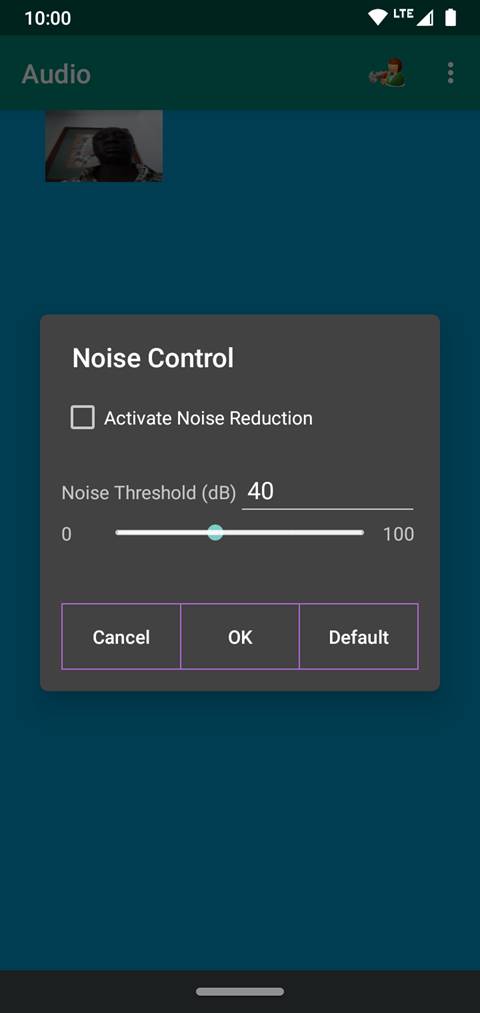Tap the navigation pill at the screen bottom
The height and width of the screenshot is (1013, 480).
pos(240,991)
